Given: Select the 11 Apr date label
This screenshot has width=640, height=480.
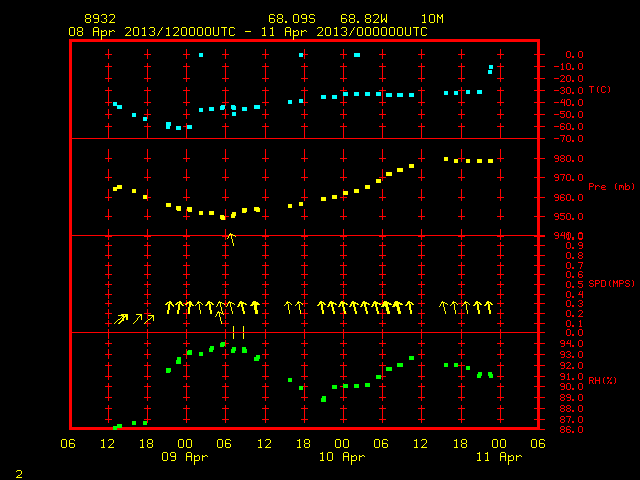Looking at the screenshot, I should [x=499, y=457].
